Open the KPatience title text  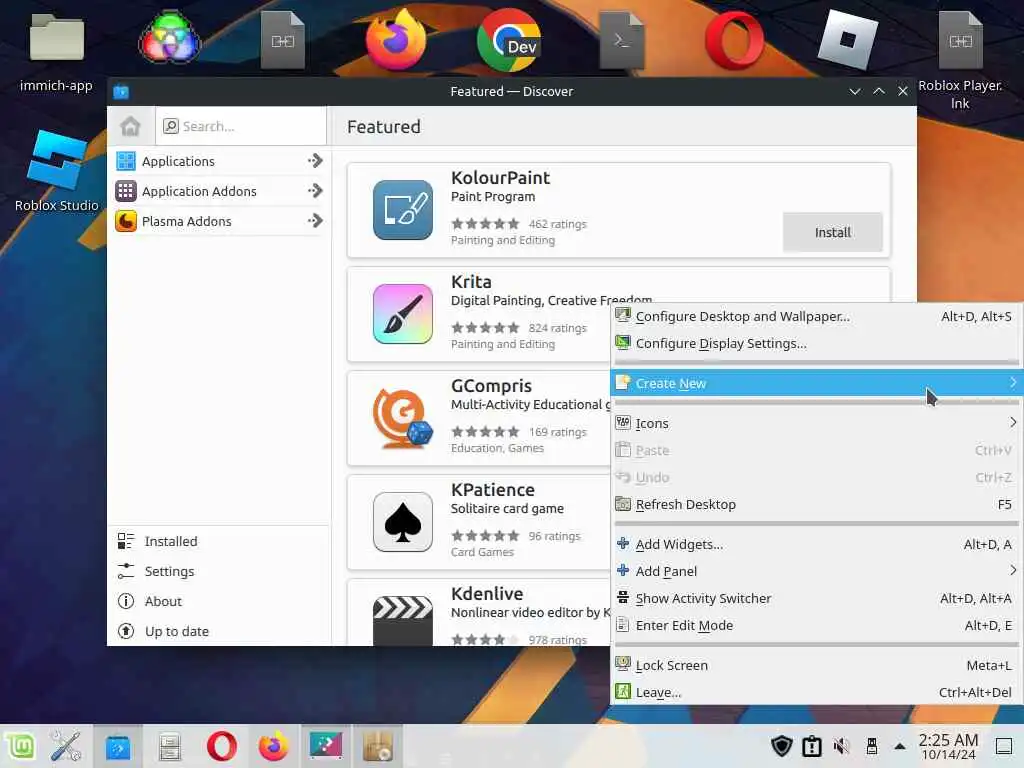(x=492, y=490)
